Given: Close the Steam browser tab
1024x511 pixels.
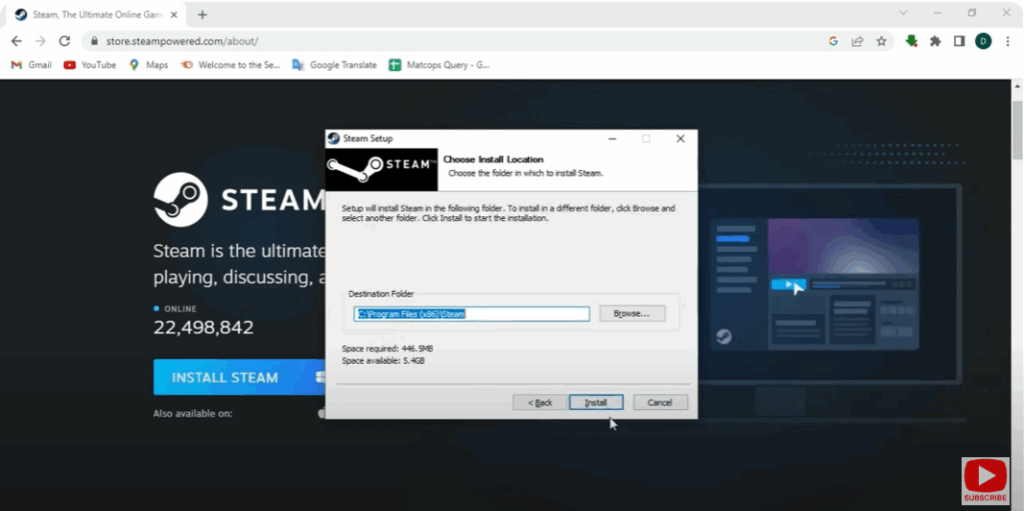Looking at the screenshot, I should [x=174, y=14].
